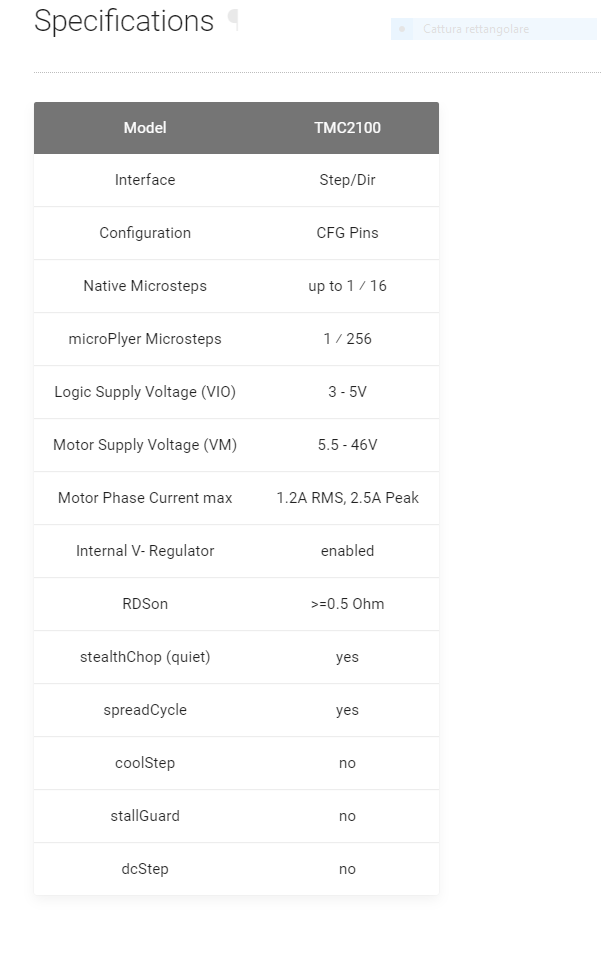Click the faint Cattura rettangolare icon
602x969 pixels.
click(402, 30)
